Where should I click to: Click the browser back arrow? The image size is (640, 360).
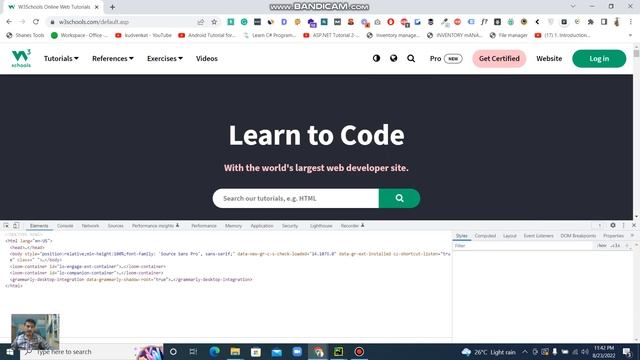coord(9,22)
